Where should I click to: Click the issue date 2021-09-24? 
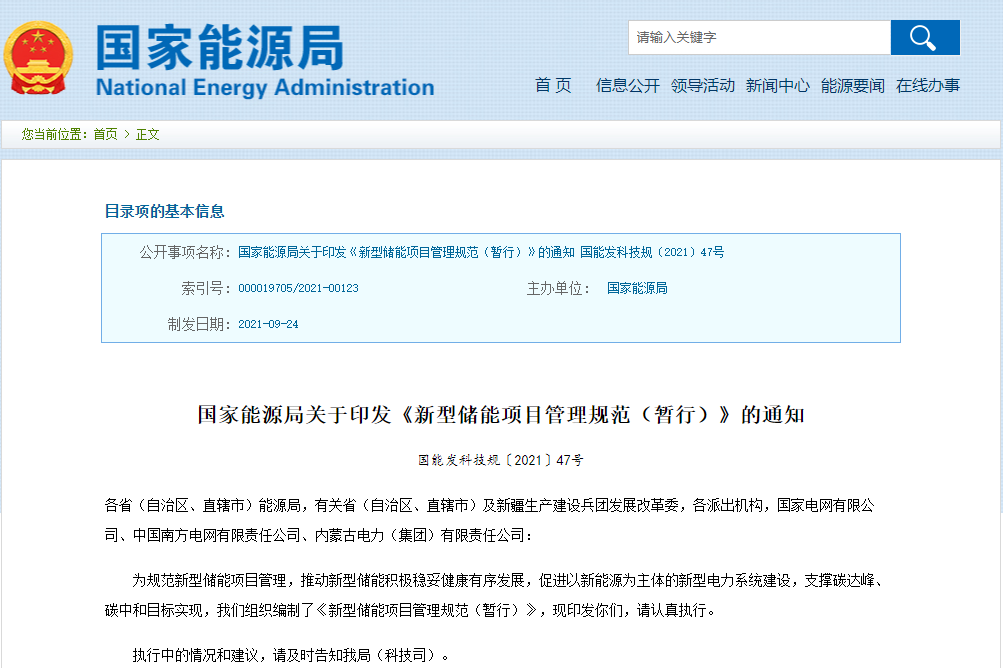coord(268,324)
